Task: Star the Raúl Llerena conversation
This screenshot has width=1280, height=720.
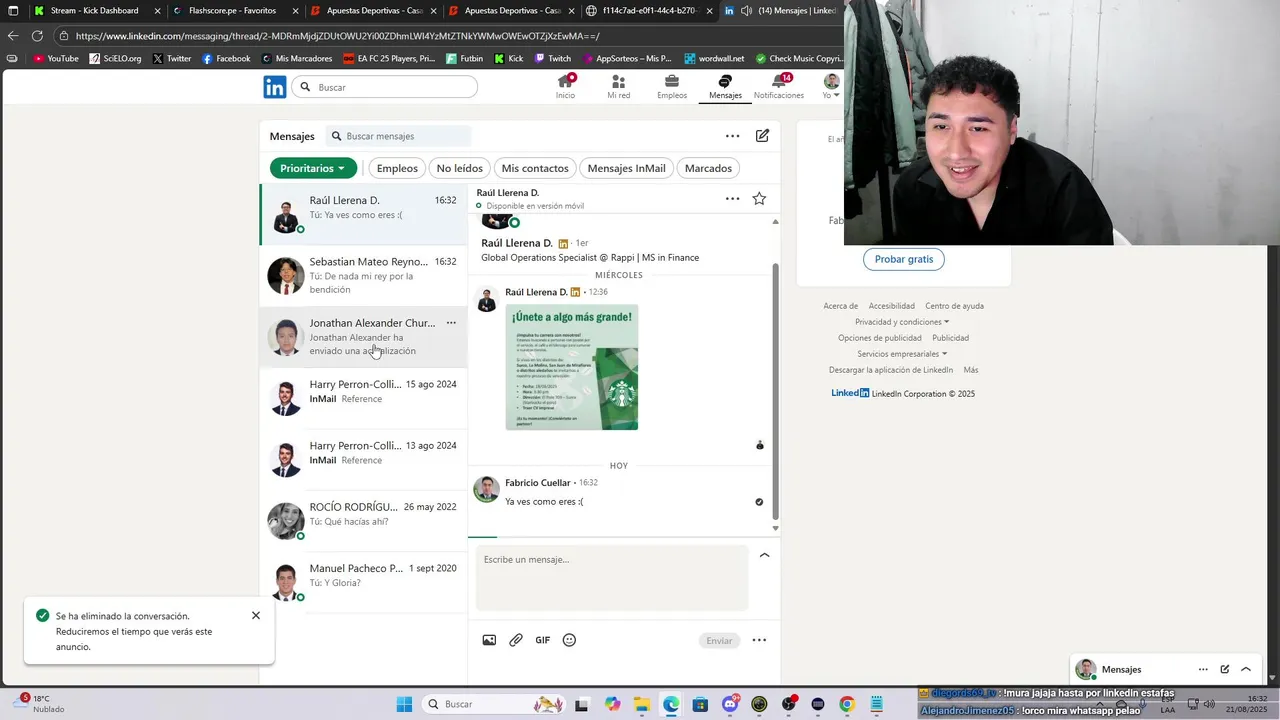Action: pos(759,199)
